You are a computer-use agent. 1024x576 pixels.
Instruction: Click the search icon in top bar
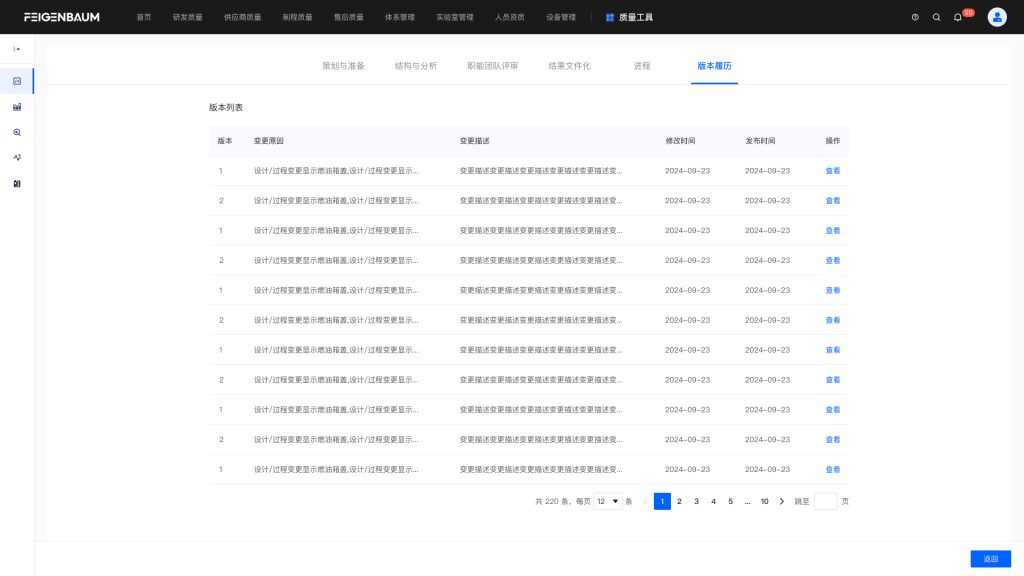tap(936, 17)
